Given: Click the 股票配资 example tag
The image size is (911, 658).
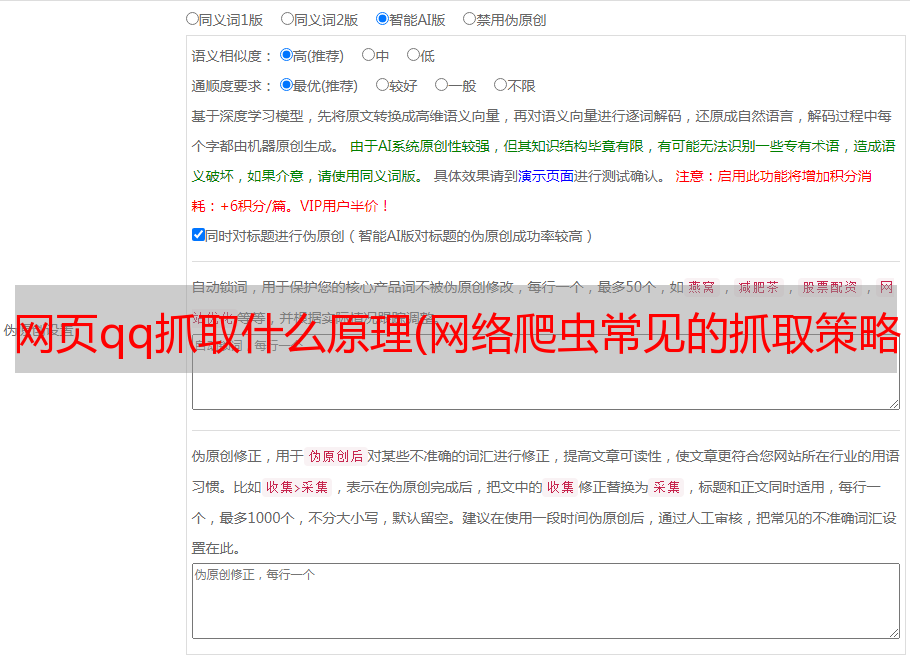Looking at the screenshot, I should click(830, 287).
